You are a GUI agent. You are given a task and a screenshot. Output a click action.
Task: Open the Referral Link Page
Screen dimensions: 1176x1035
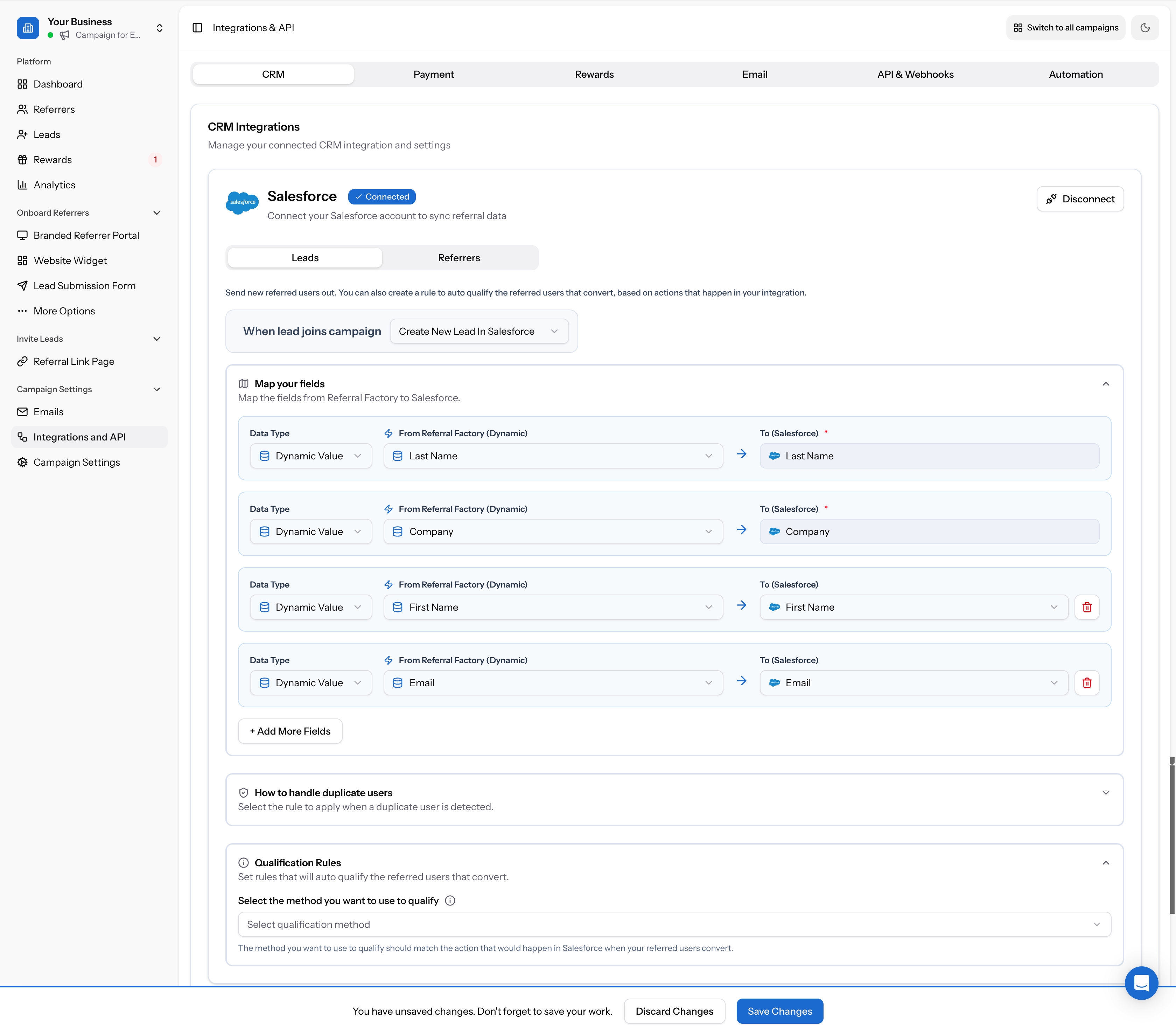pyautogui.click(x=73, y=361)
